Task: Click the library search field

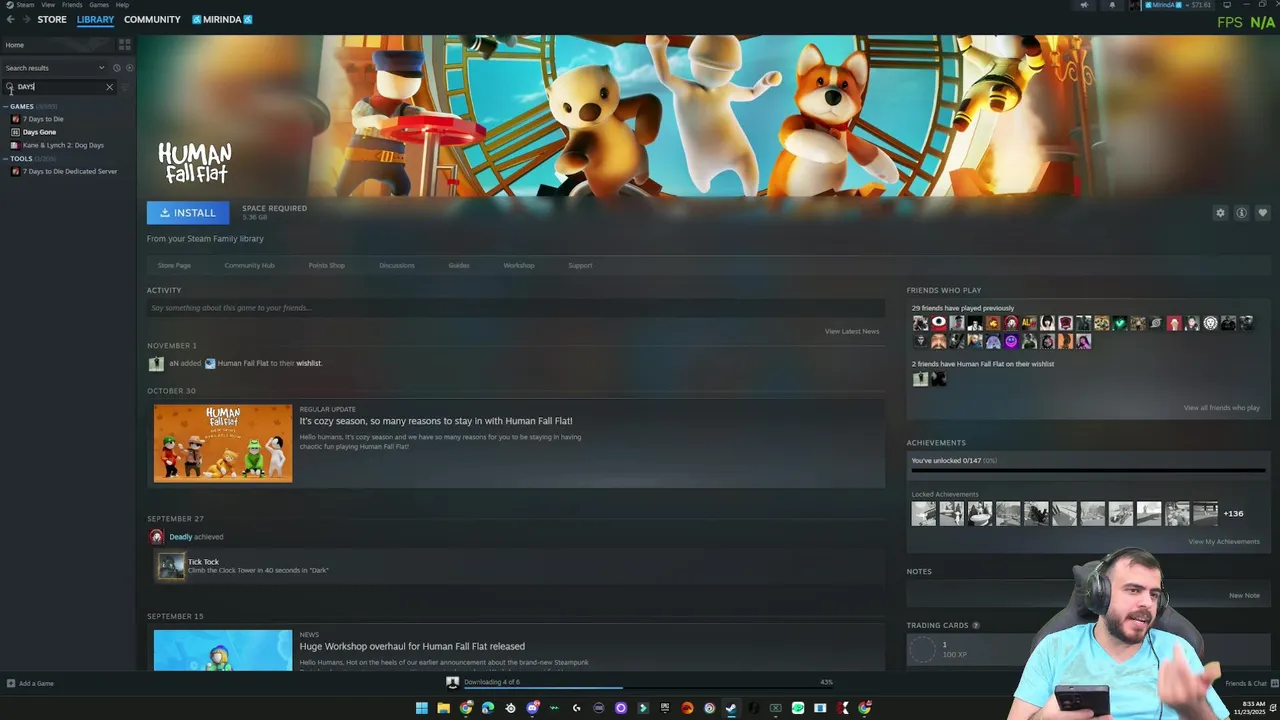Action: click(60, 87)
